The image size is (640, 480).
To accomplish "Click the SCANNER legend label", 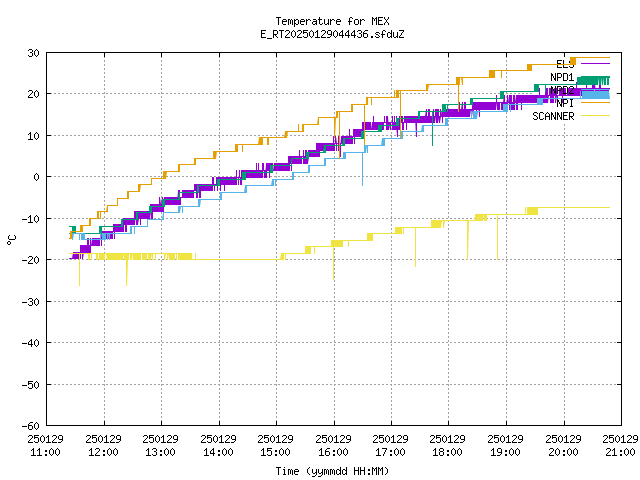I will tap(553, 116).
